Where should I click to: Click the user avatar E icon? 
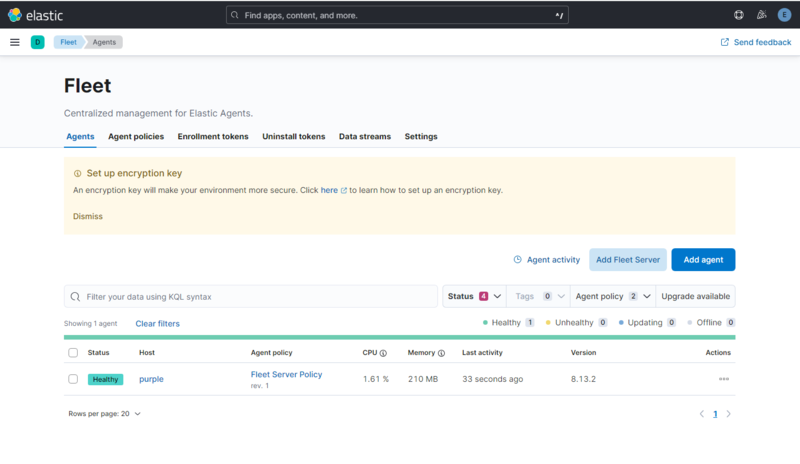tap(784, 15)
